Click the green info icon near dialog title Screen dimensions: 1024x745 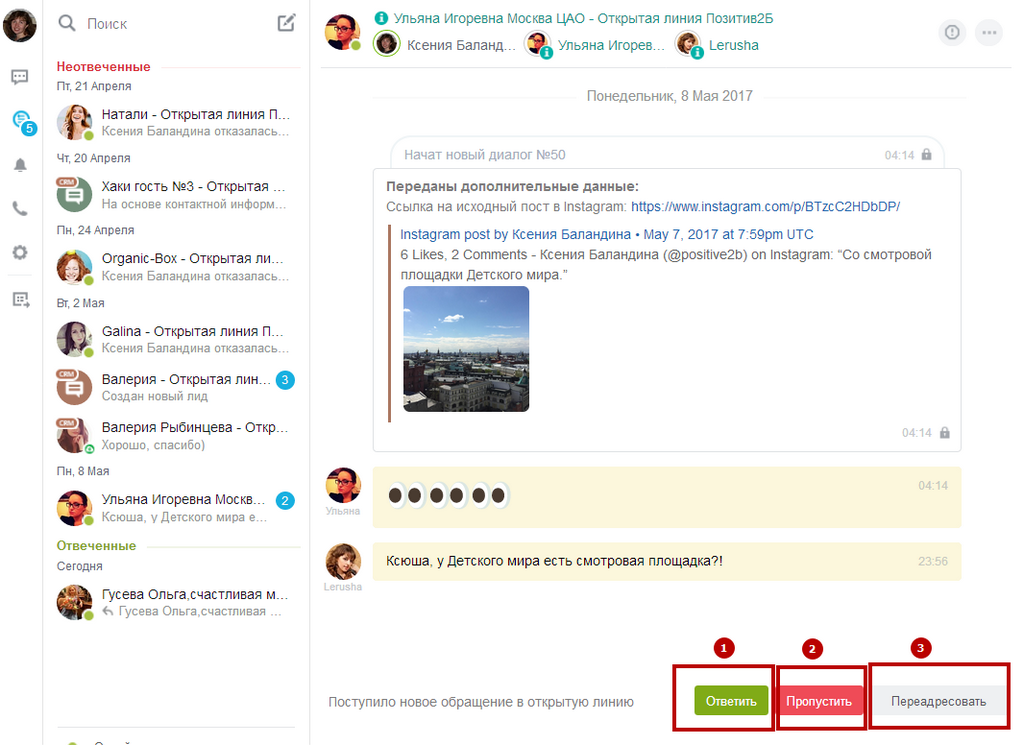click(381, 18)
